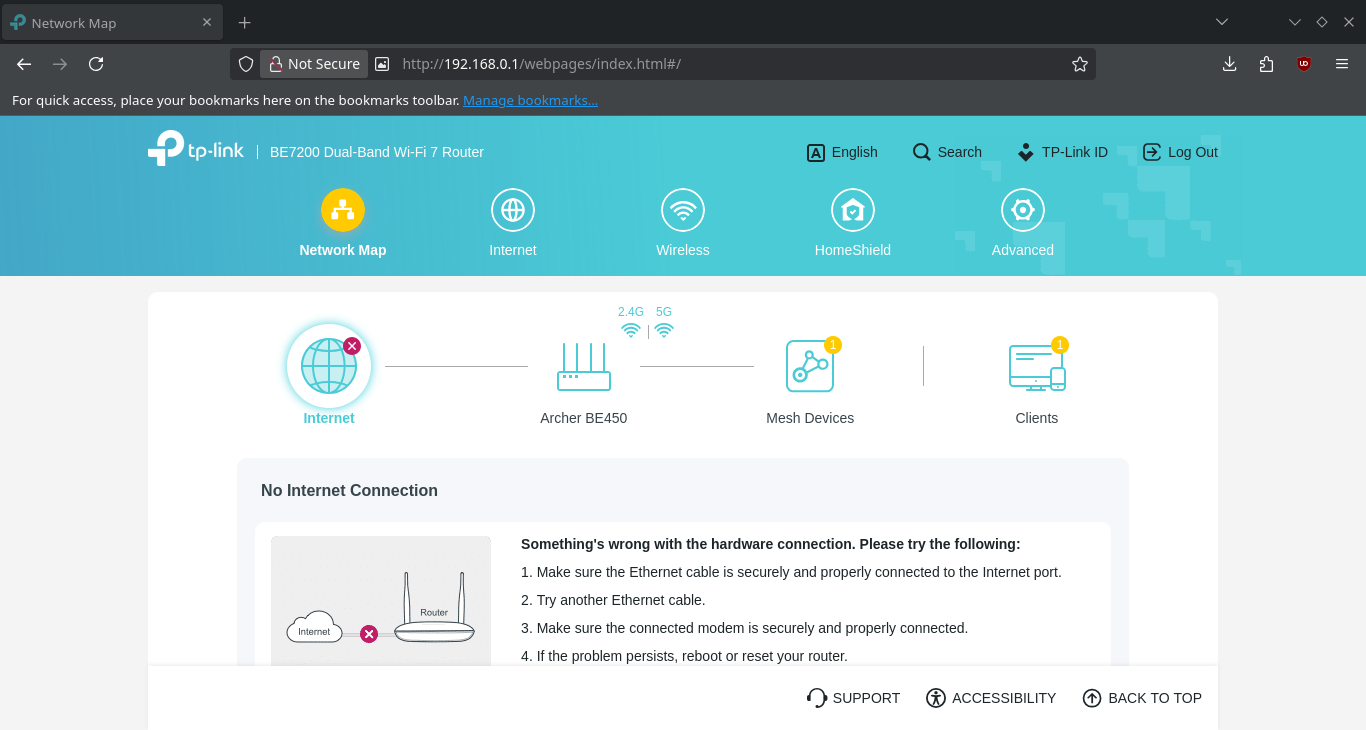Go to the Network Map menu label
This screenshot has width=1366, height=730.
pos(343,250)
